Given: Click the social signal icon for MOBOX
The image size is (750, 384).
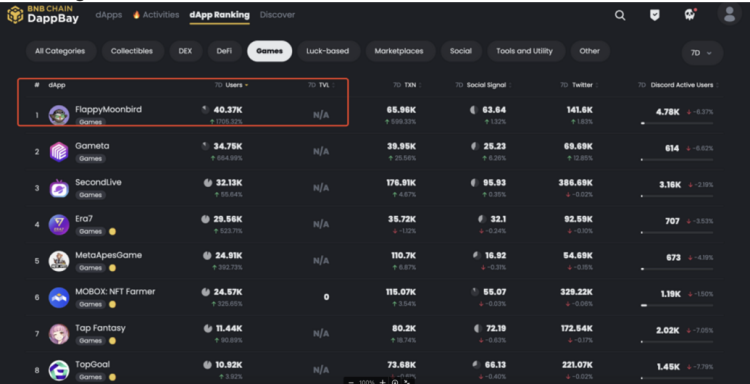Looking at the screenshot, I should coord(475,292).
